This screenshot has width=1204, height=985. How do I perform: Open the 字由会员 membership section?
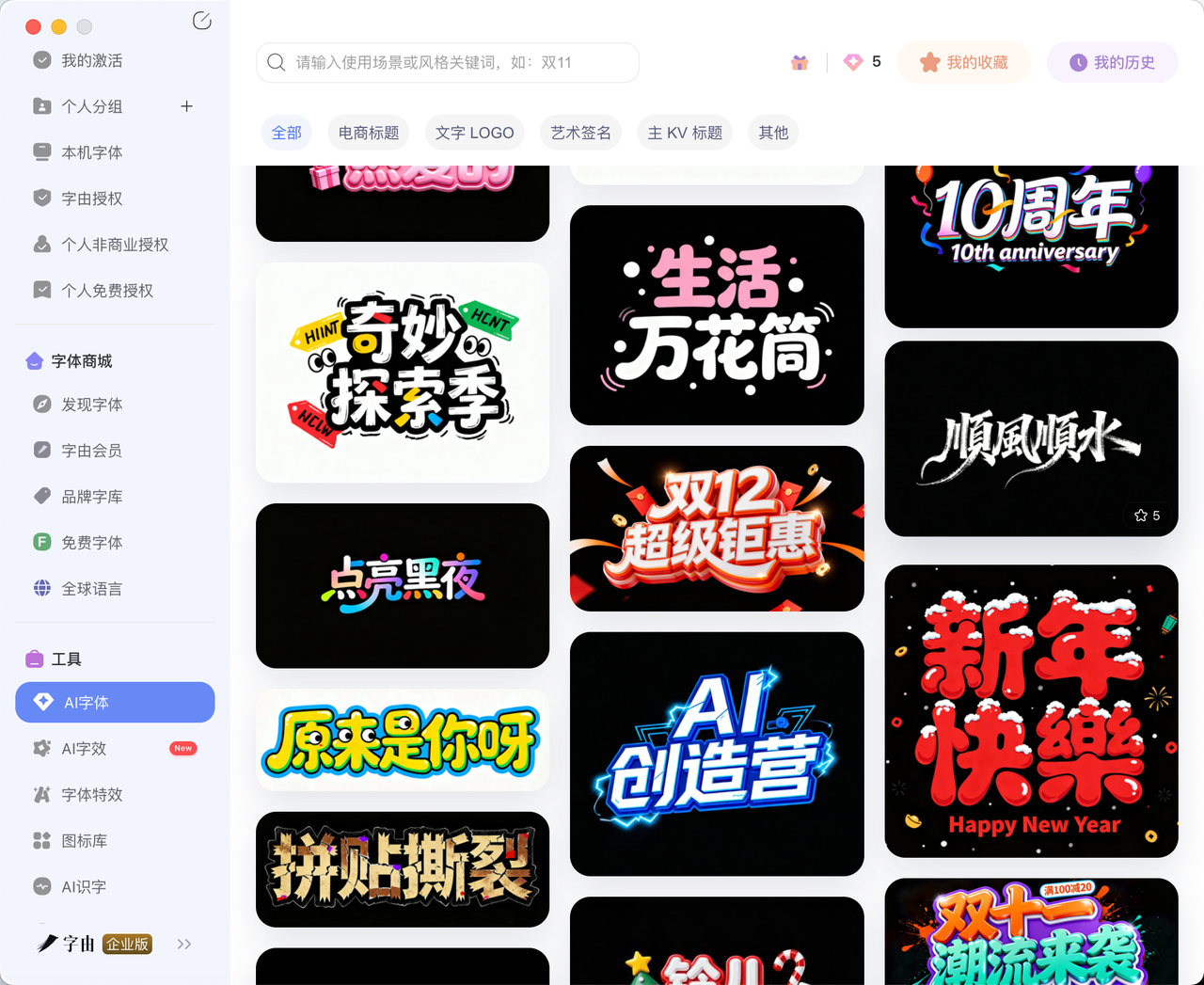(85, 450)
